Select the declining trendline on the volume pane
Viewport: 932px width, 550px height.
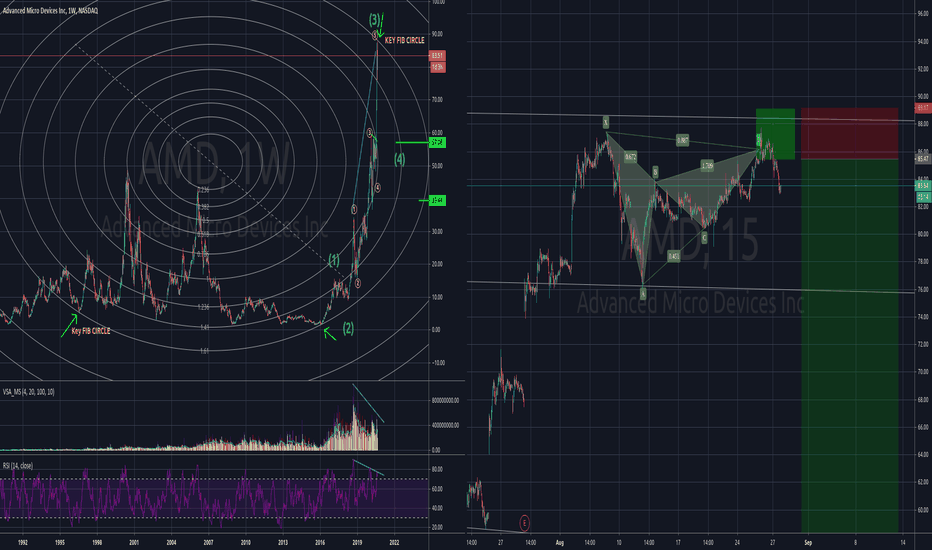pyautogui.click(x=369, y=404)
